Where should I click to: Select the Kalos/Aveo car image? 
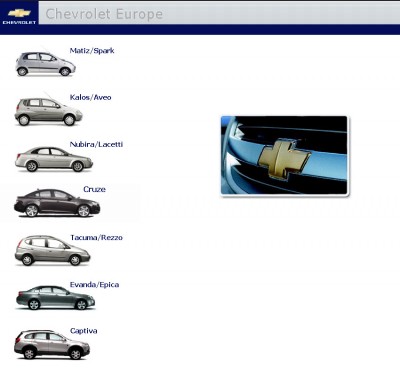pyautogui.click(x=48, y=110)
